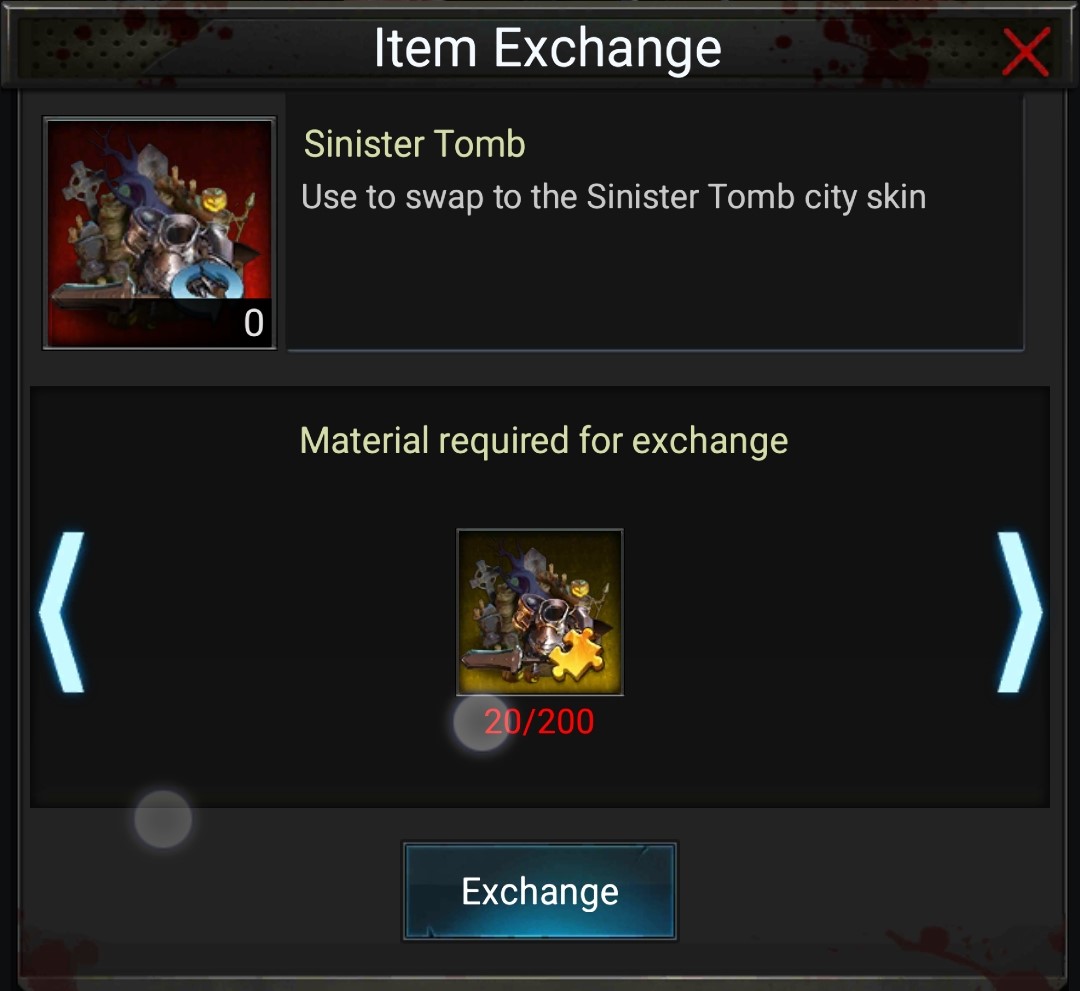Click the owned quantity 0 on skin icon
The width and height of the screenshot is (1080, 991).
pos(253,323)
